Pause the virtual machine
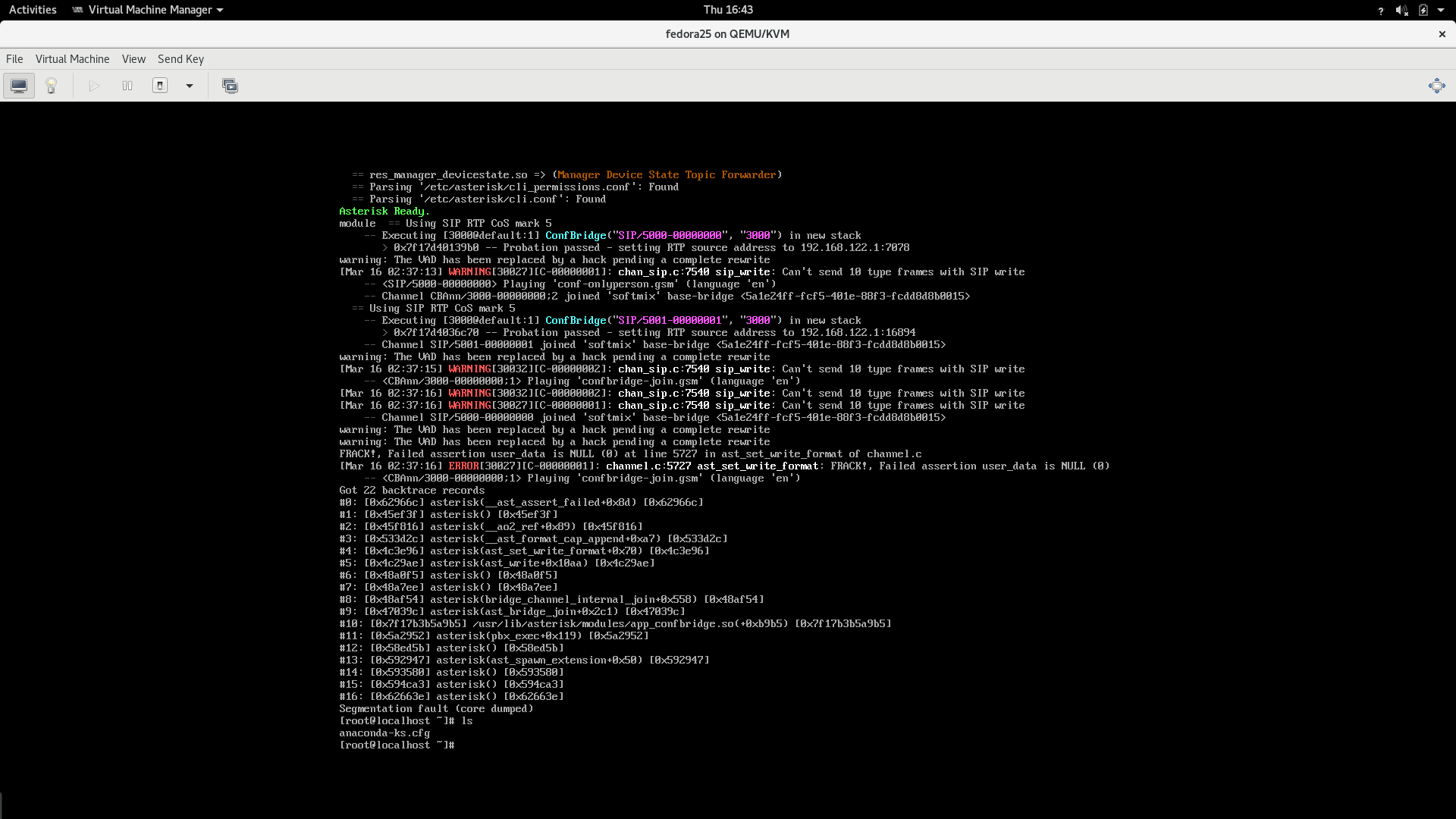This screenshot has height=819, width=1456. click(127, 86)
